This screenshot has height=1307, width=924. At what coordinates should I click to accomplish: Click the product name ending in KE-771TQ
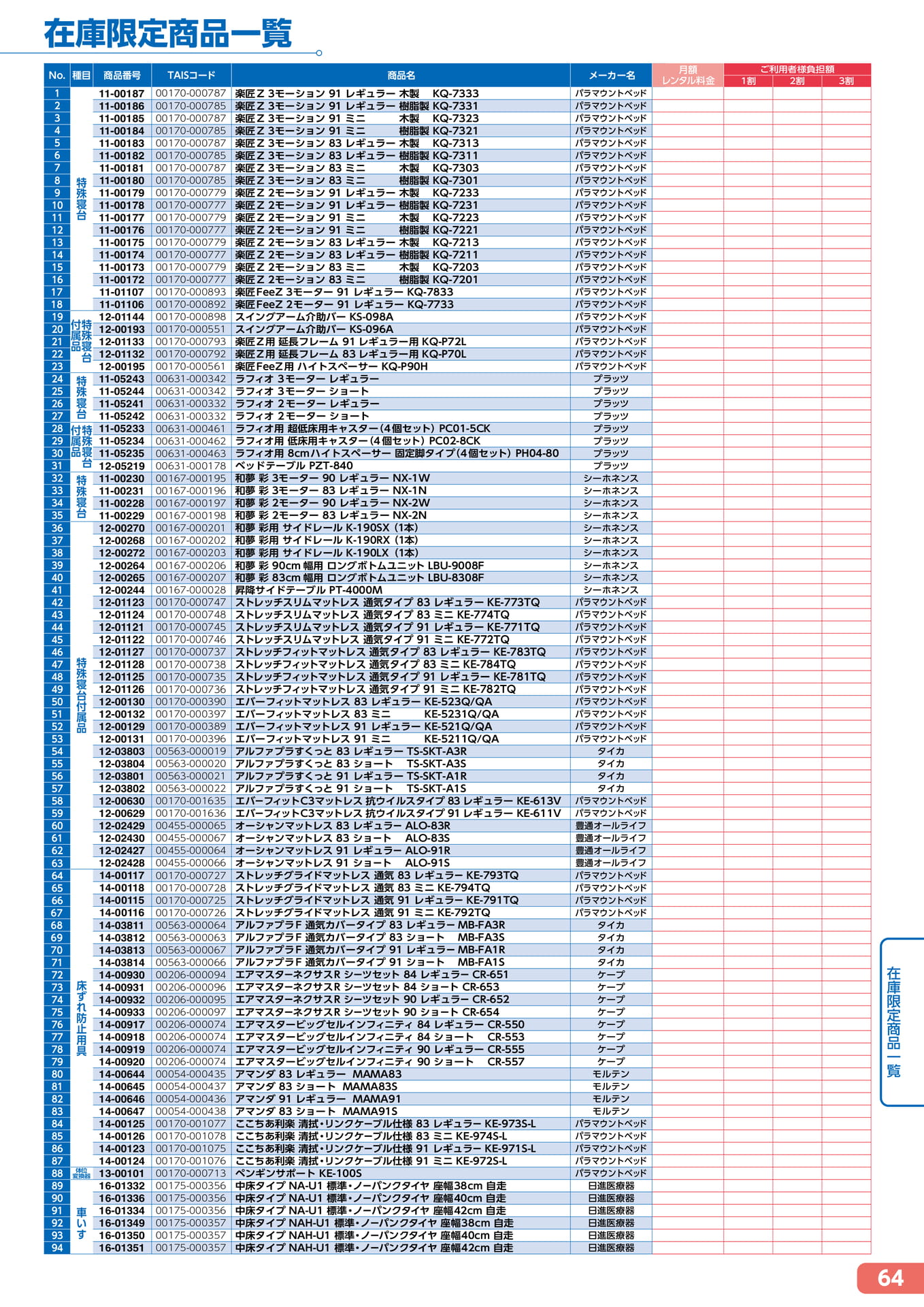point(387,627)
